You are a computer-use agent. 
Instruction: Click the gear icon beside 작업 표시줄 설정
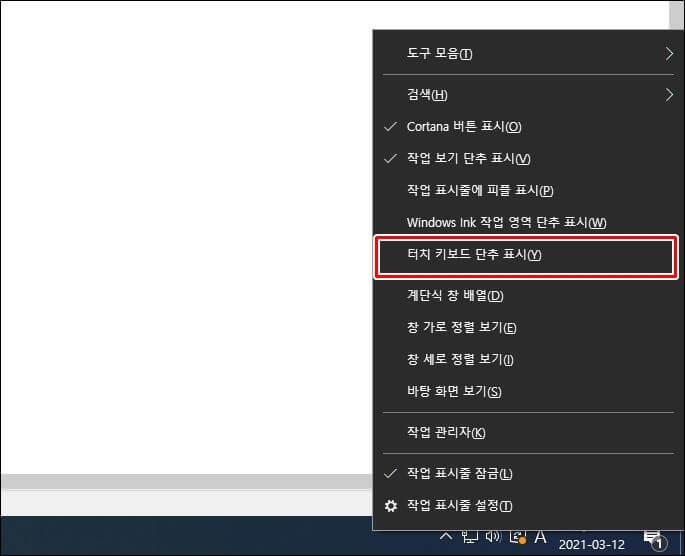[x=391, y=506]
